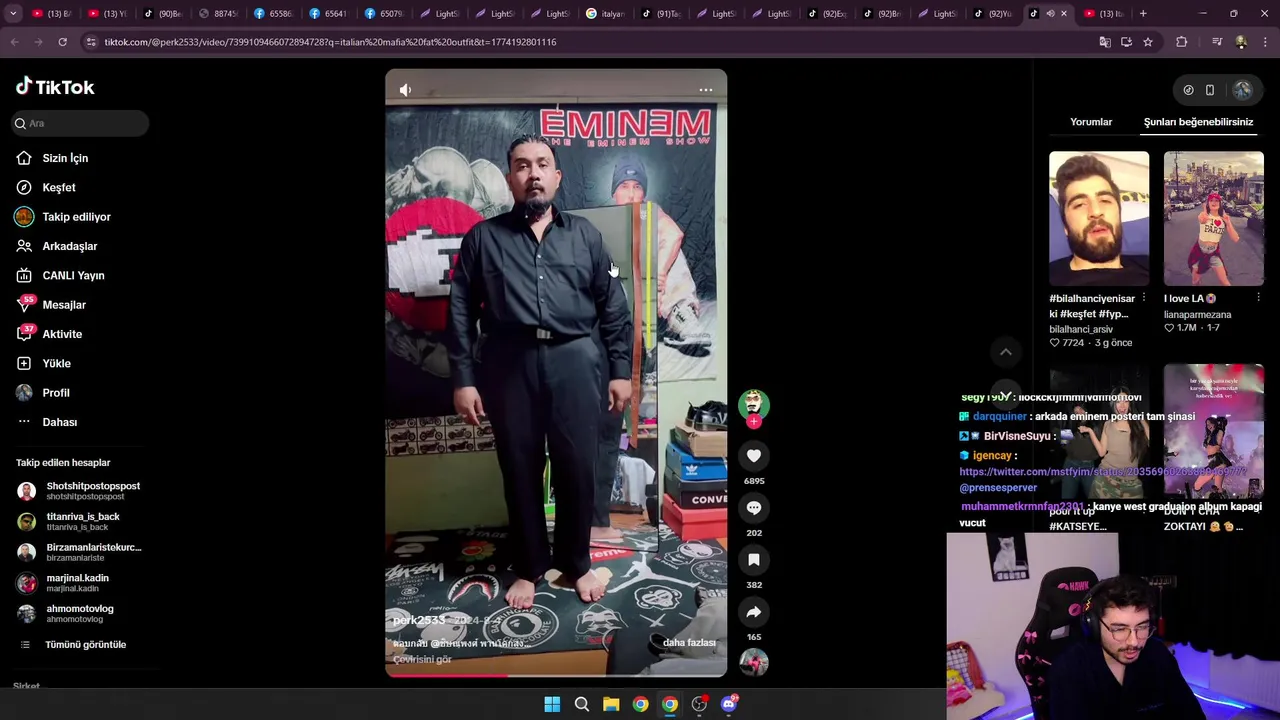
Task: Click Çevirisini gör translation link
Action: [422, 660]
